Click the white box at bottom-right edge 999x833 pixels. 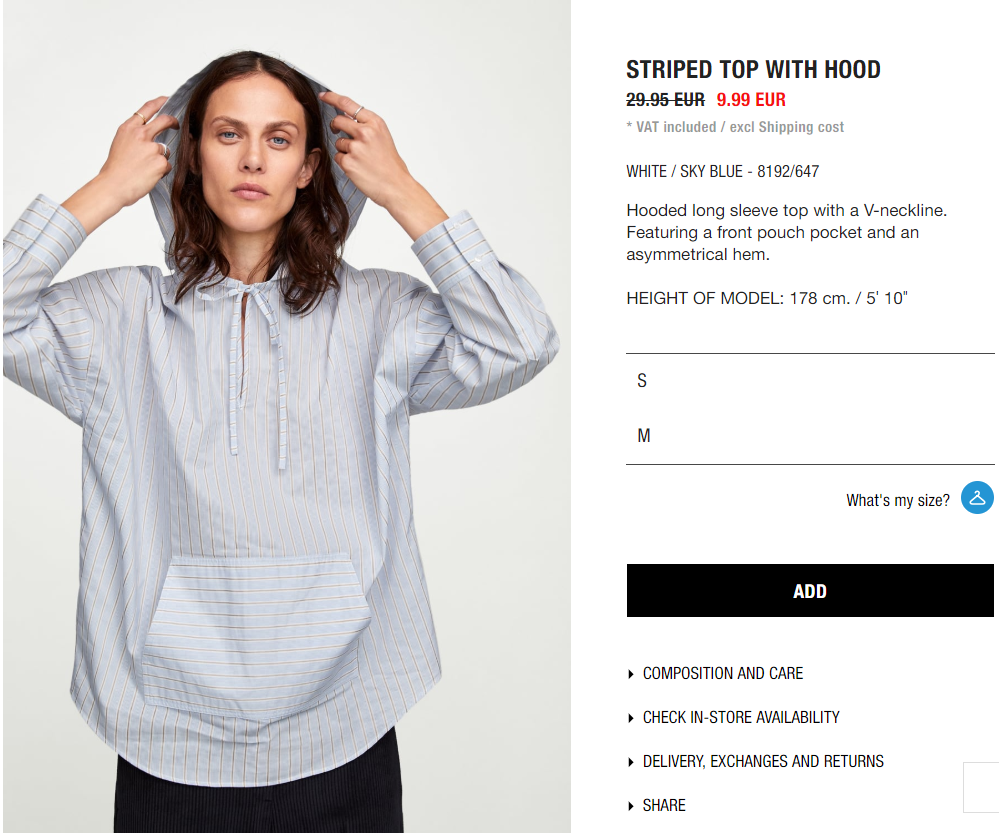pos(981,787)
